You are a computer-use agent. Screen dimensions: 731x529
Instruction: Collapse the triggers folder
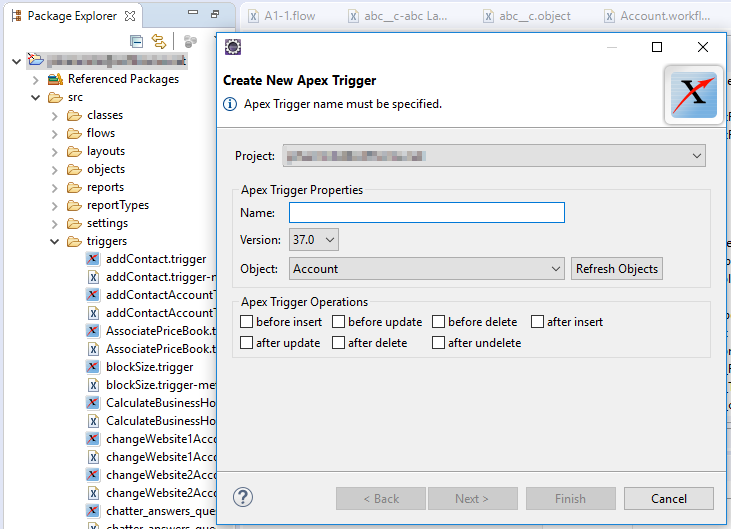(55, 242)
